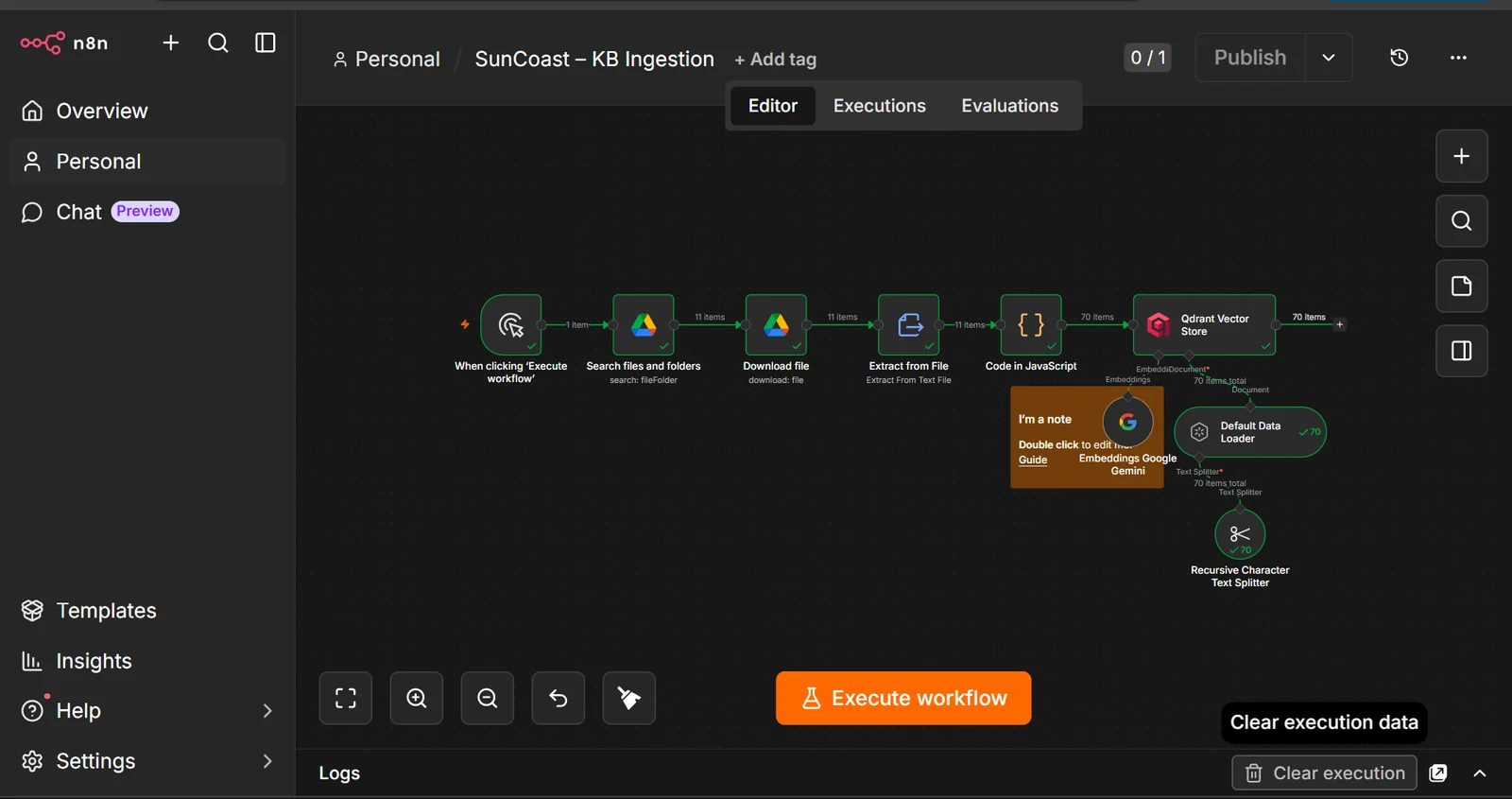Click the plus icon beside the n8n logo
Image resolution: width=1512 pixels, height=799 pixels.
tap(171, 43)
